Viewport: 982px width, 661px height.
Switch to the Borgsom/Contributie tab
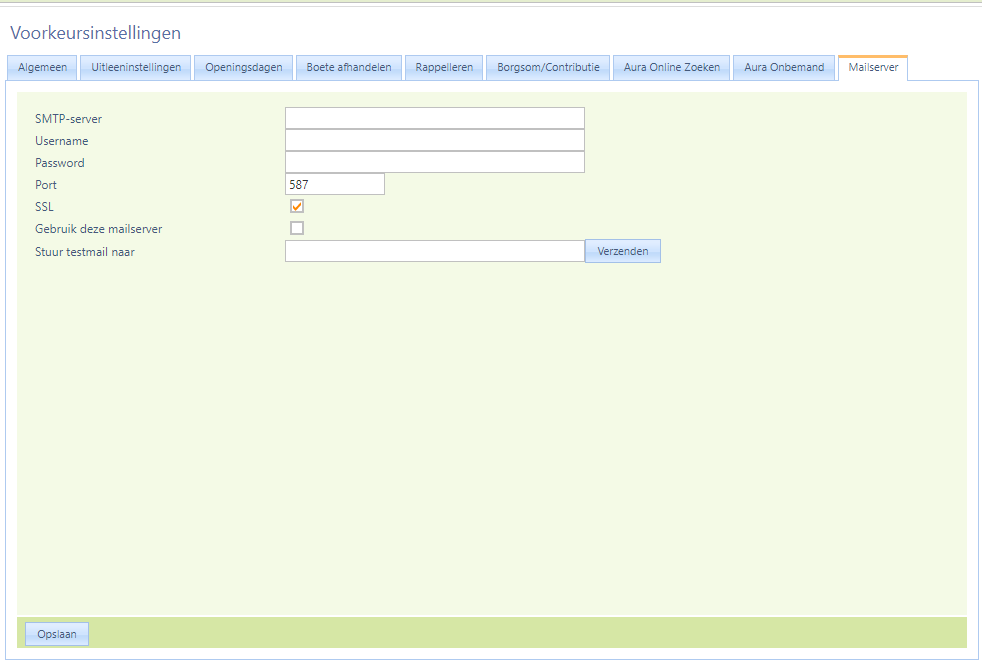pyautogui.click(x=548, y=68)
